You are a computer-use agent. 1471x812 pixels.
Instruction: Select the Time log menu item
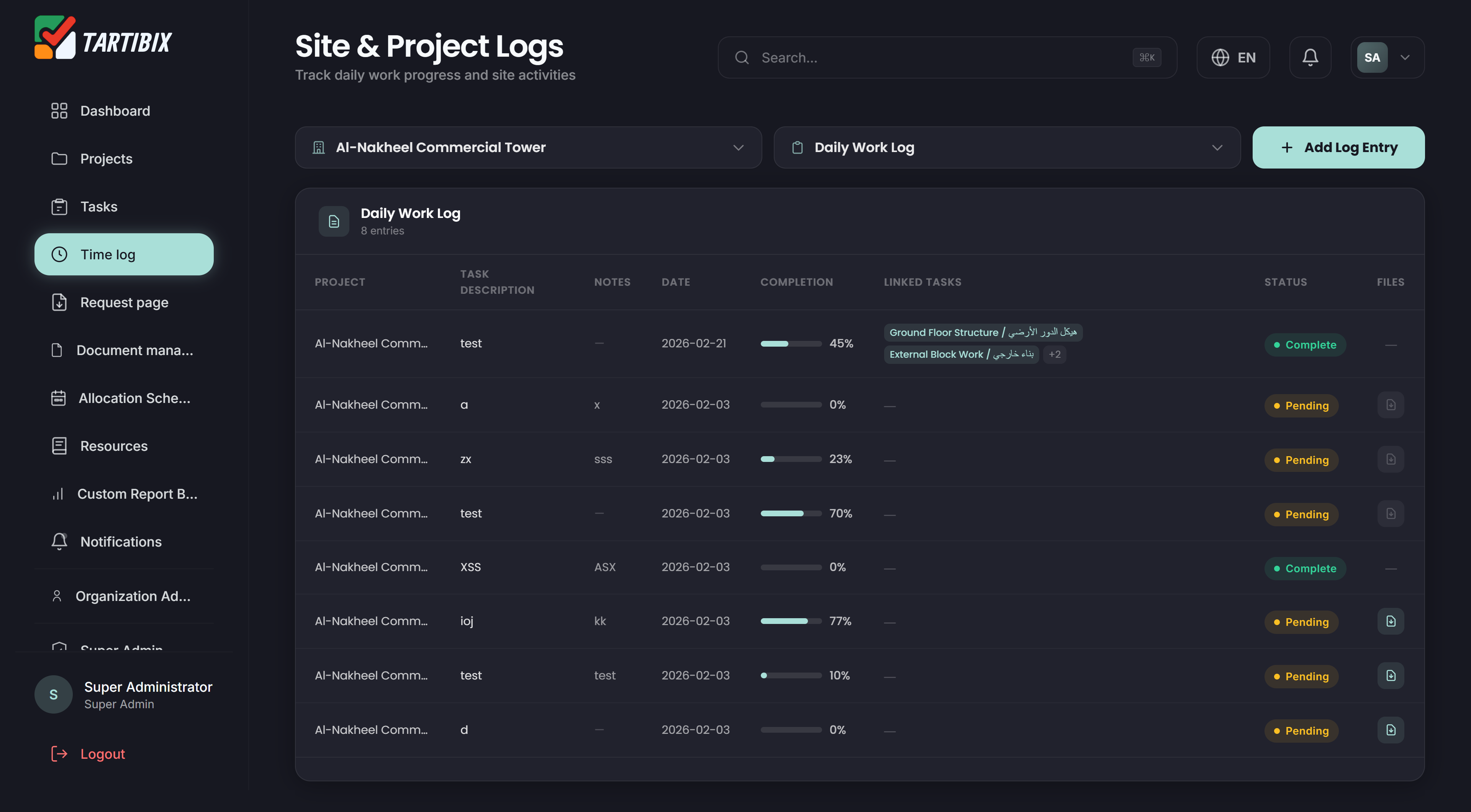click(x=124, y=254)
